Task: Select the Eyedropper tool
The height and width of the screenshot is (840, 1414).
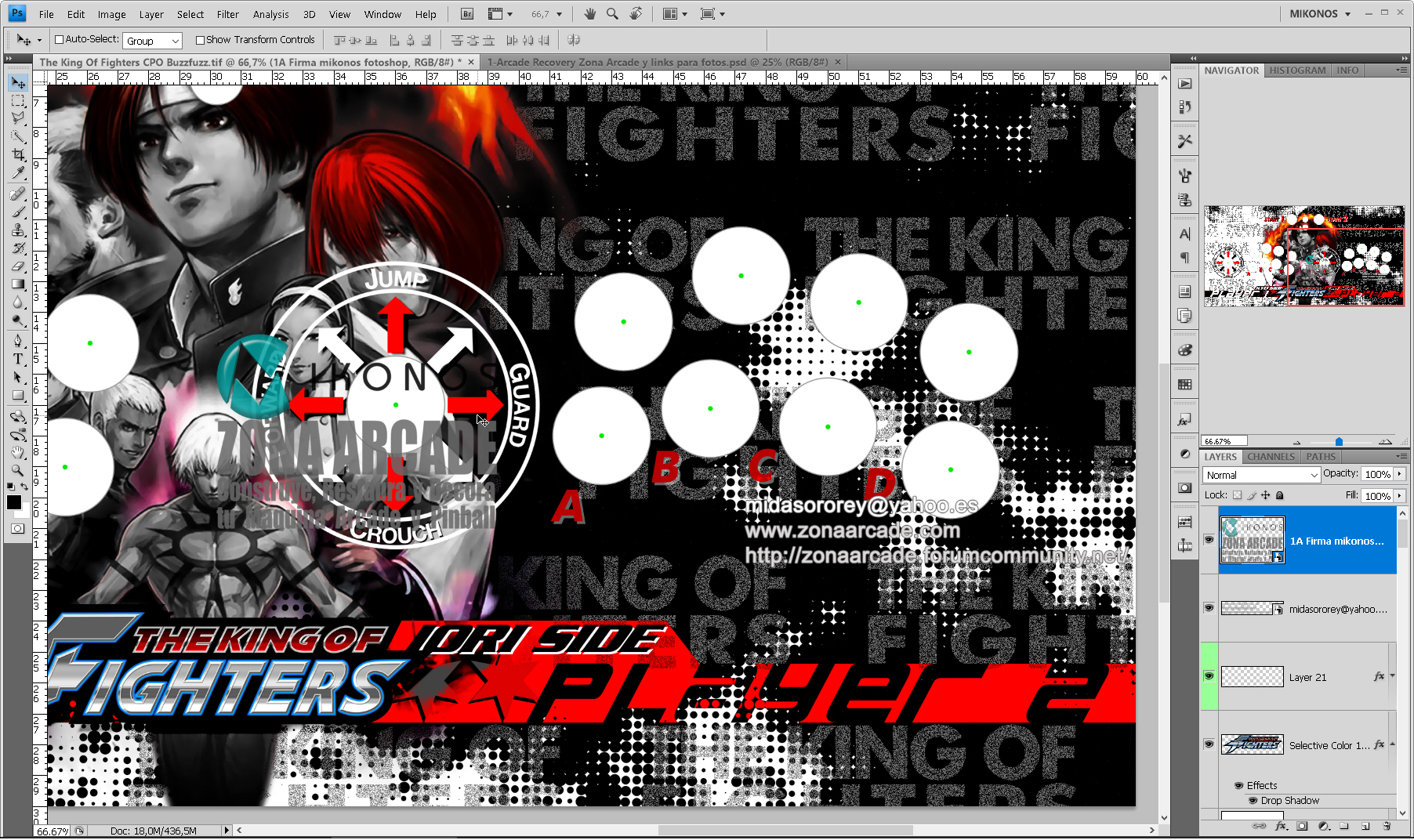Action: (x=18, y=172)
